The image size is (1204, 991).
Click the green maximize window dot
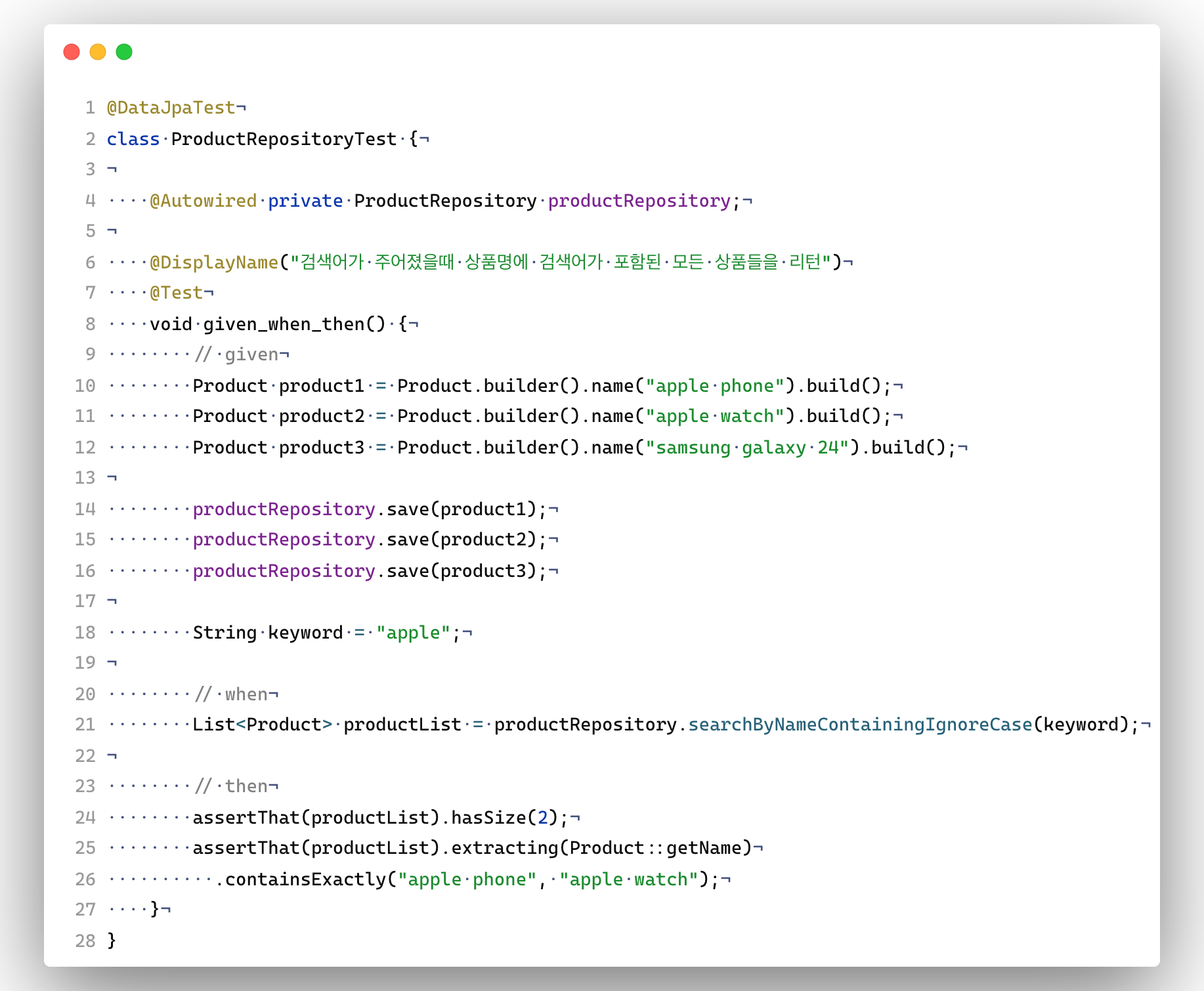(x=124, y=52)
